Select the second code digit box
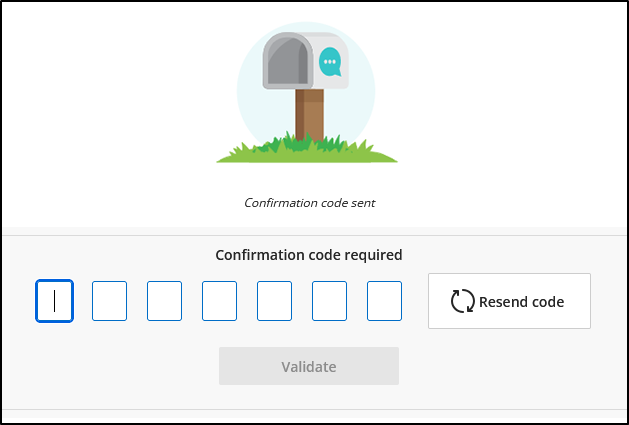 pyautogui.click(x=109, y=300)
